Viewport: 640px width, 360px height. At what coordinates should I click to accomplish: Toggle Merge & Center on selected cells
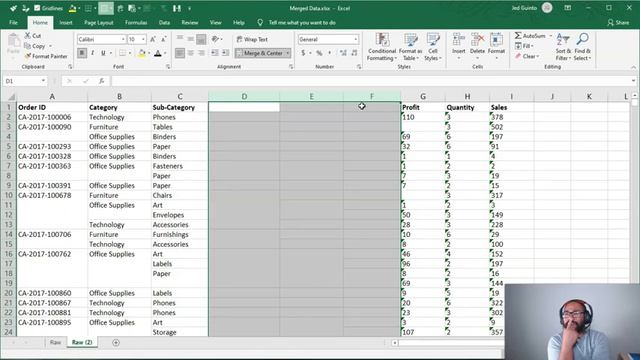260,53
